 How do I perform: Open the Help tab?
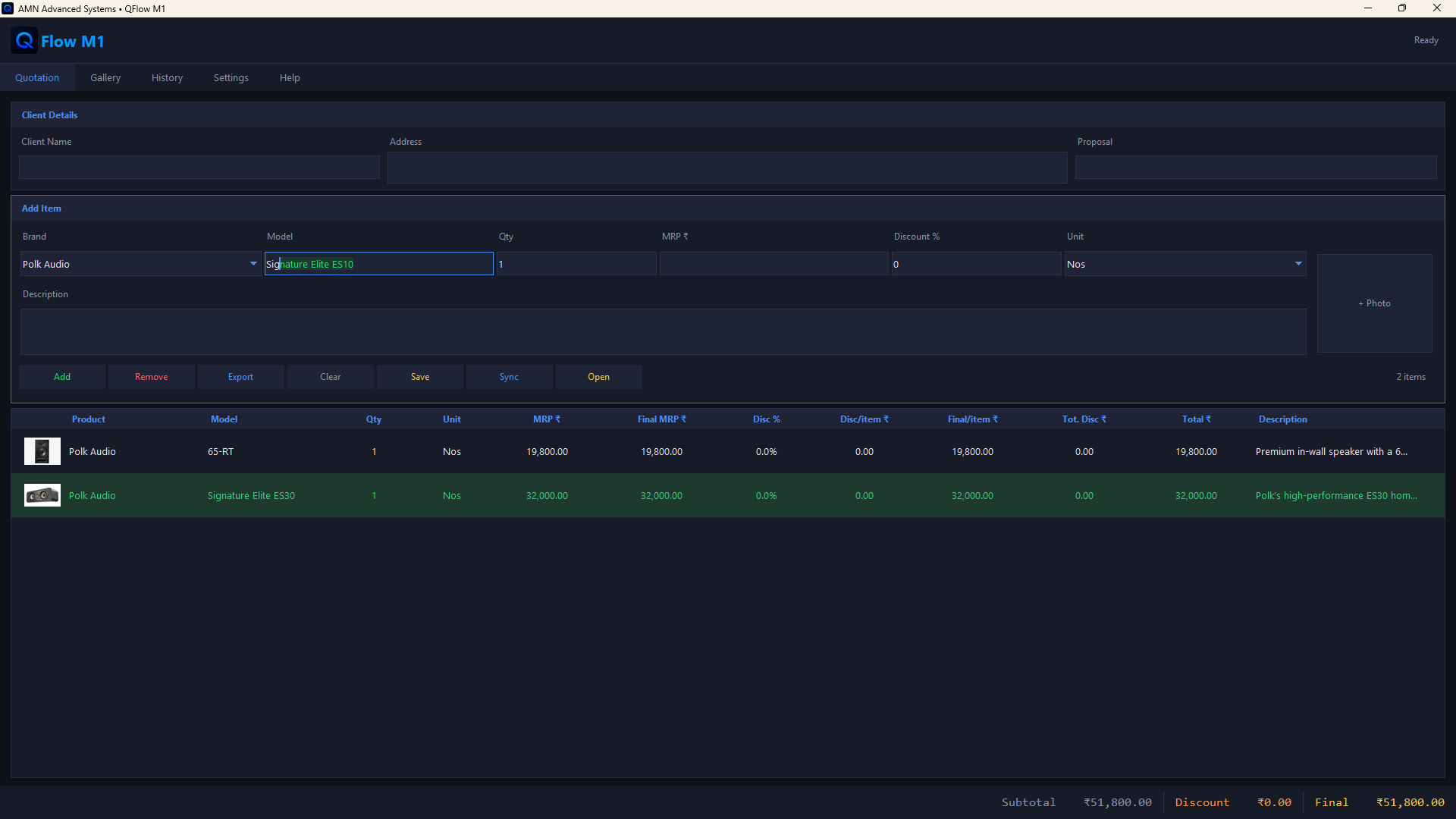pyautogui.click(x=290, y=77)
